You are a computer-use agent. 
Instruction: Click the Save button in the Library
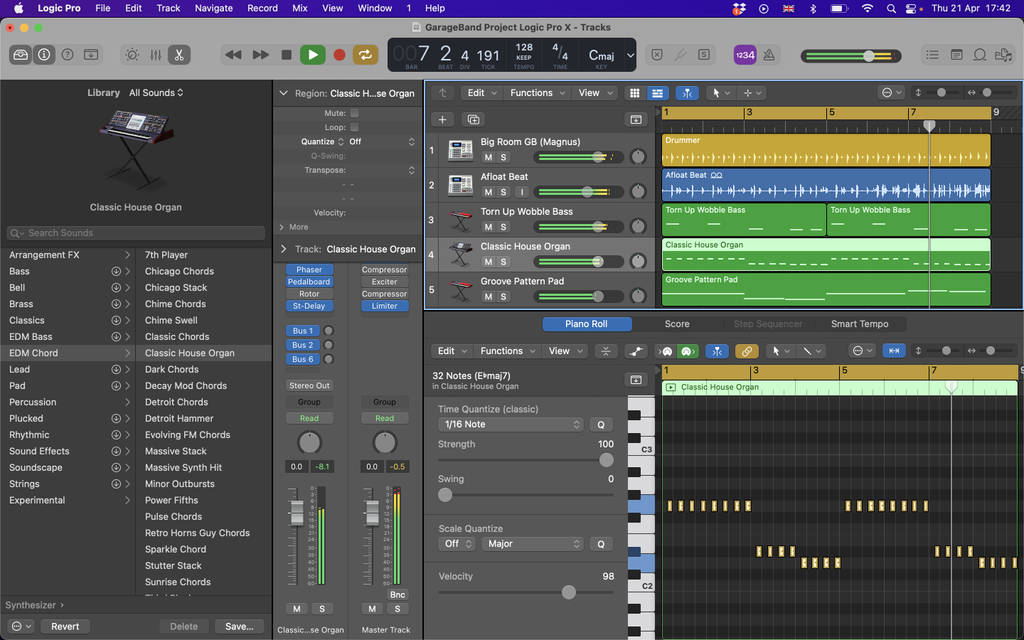pyautogui.click(x=239, y=626)
